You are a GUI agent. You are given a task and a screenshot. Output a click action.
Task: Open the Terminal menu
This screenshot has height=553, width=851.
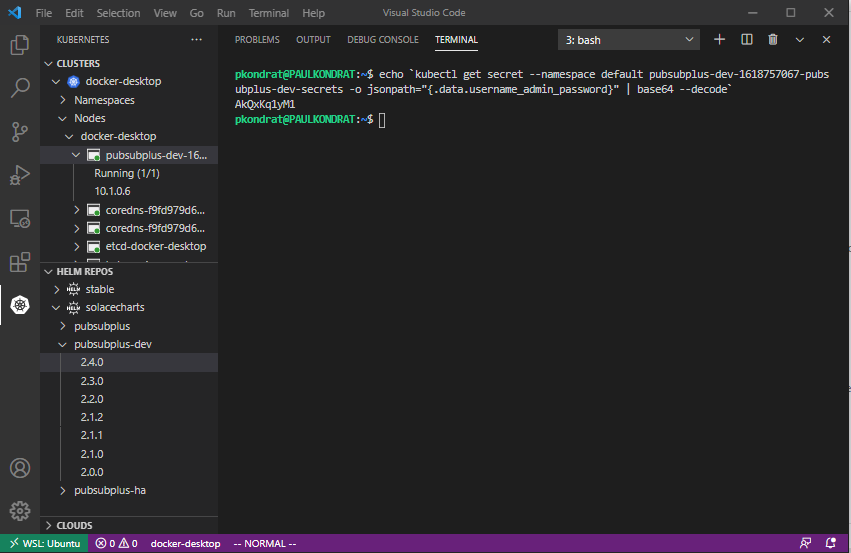coord(268,13)
